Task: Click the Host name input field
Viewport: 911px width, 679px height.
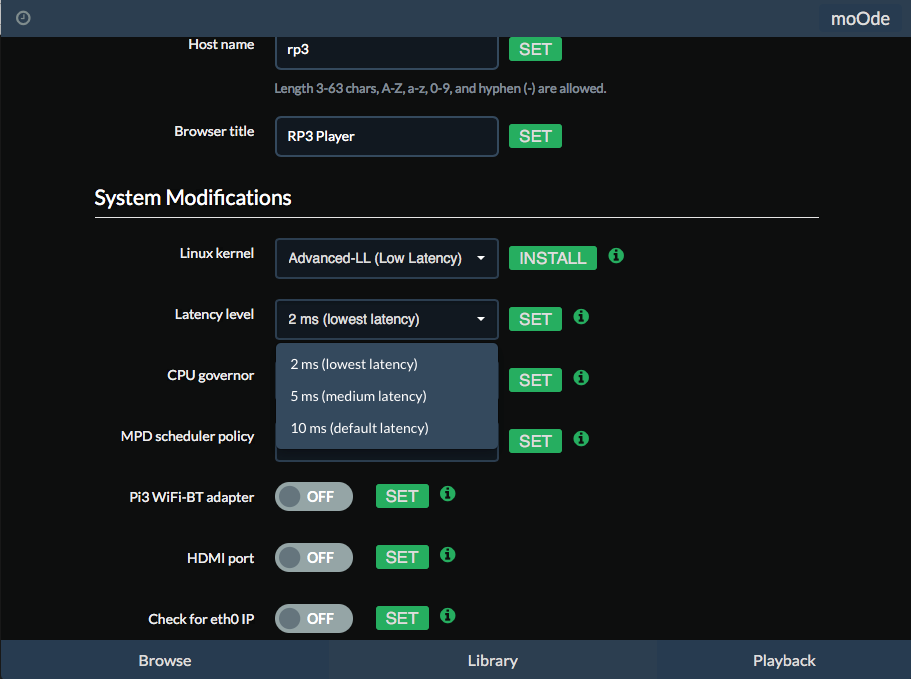Action: [386, 51]
